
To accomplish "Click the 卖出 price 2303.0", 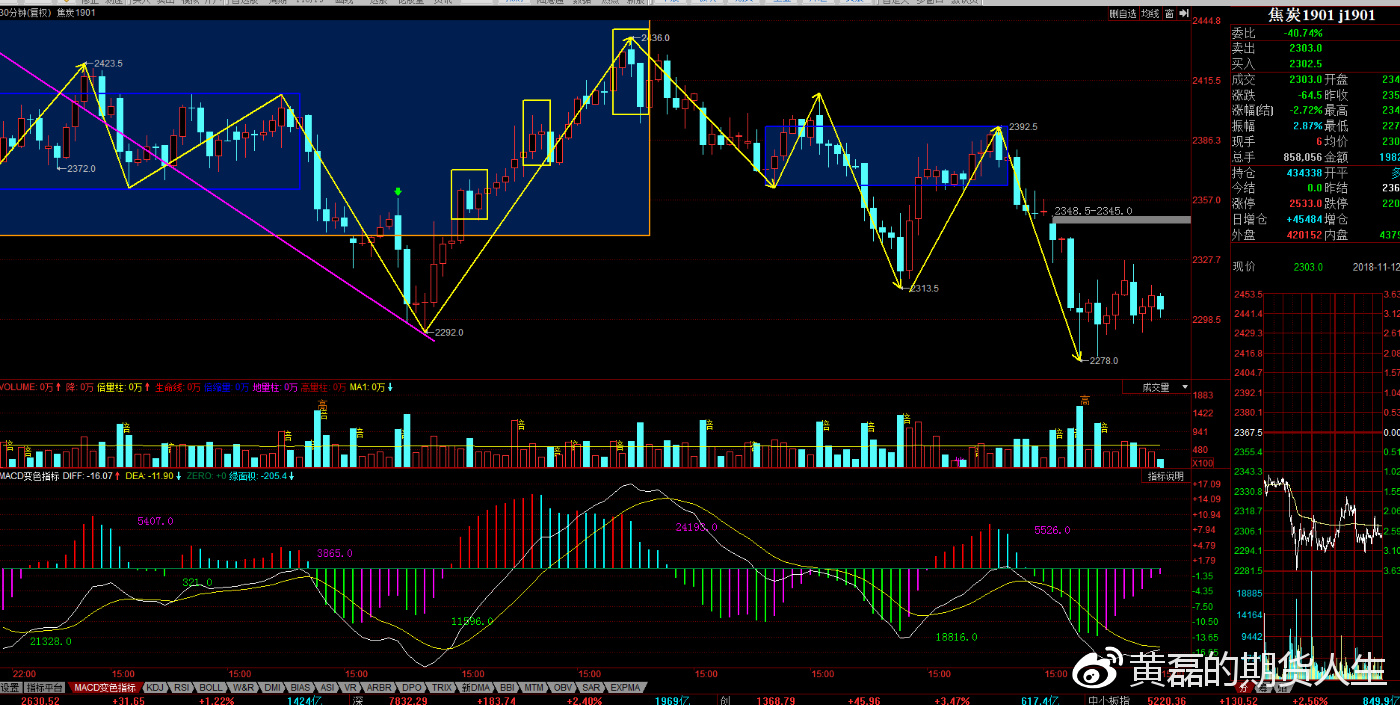I will [1305, 48].
